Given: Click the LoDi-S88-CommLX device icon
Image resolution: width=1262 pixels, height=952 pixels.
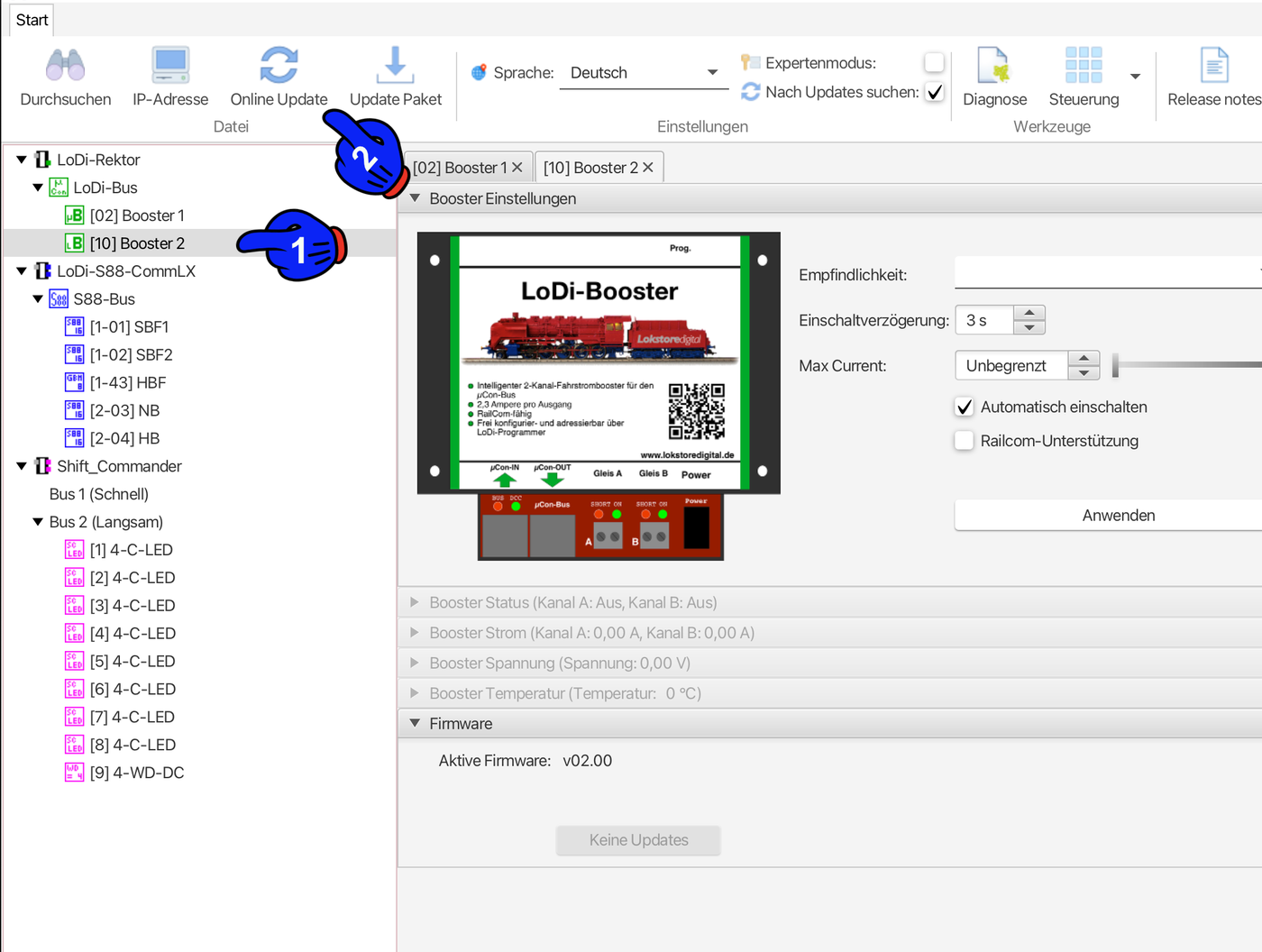Looking at the screenshot, I should coord(42,271).
